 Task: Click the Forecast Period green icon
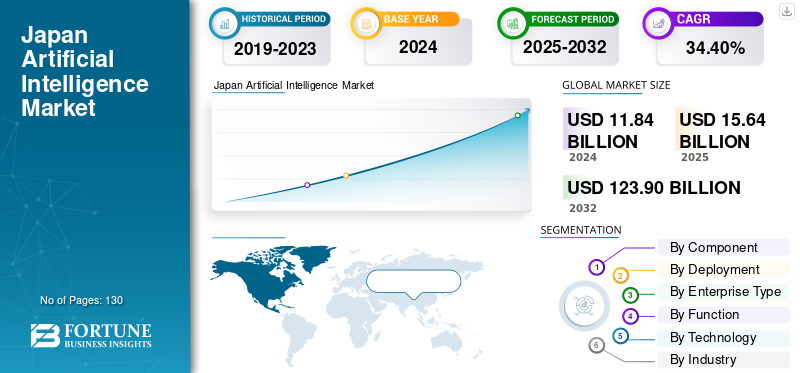[512, 23]
